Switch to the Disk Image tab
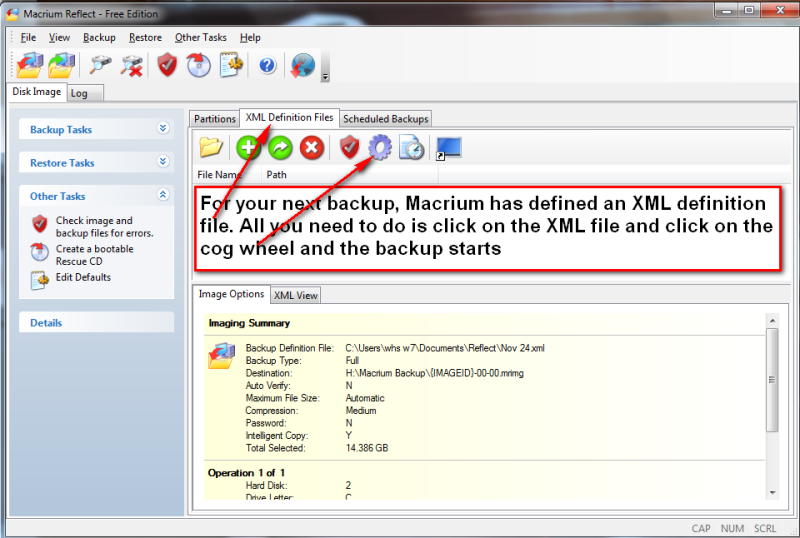Screen dimensions: 800x538 click(37, 91)
